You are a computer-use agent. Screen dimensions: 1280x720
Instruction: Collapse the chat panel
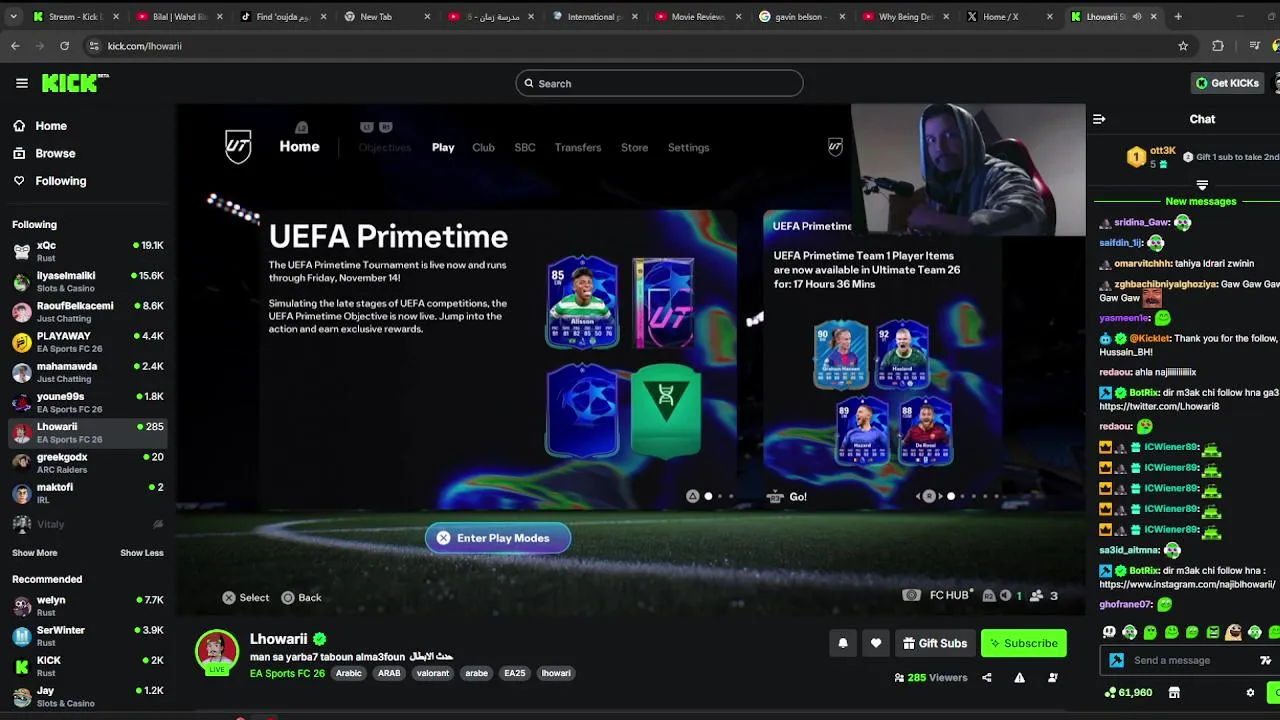1099,119
